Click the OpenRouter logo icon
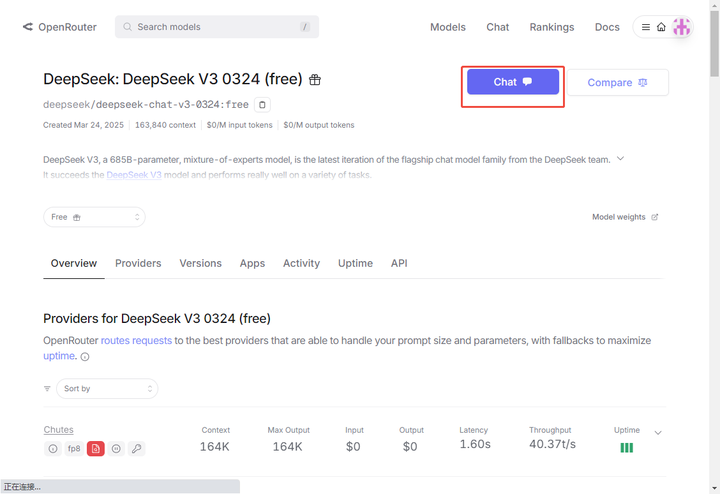720x494 pixels. click(28, 27)
